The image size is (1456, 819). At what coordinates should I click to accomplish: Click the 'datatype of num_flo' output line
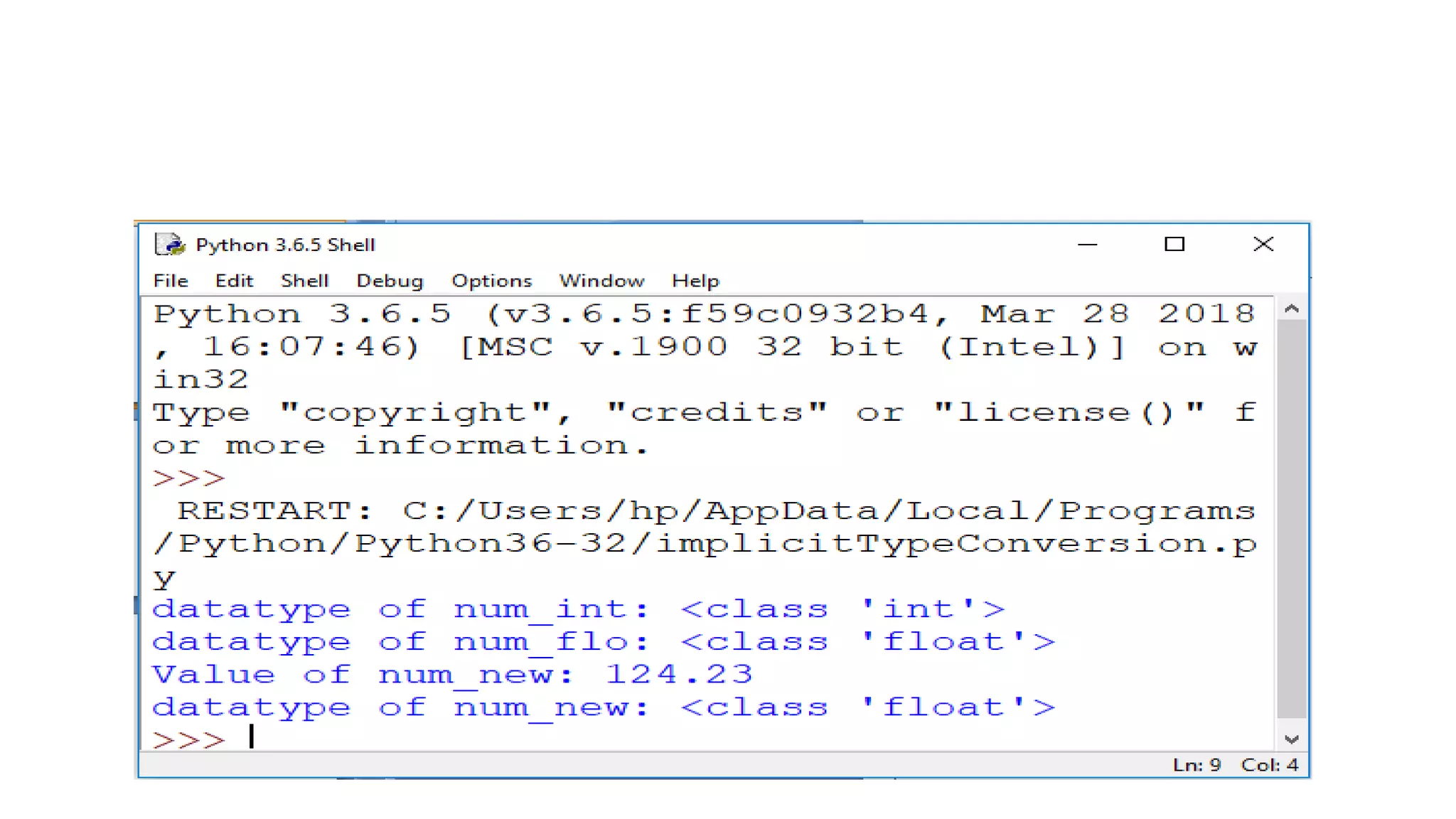[x=604, y=642]
